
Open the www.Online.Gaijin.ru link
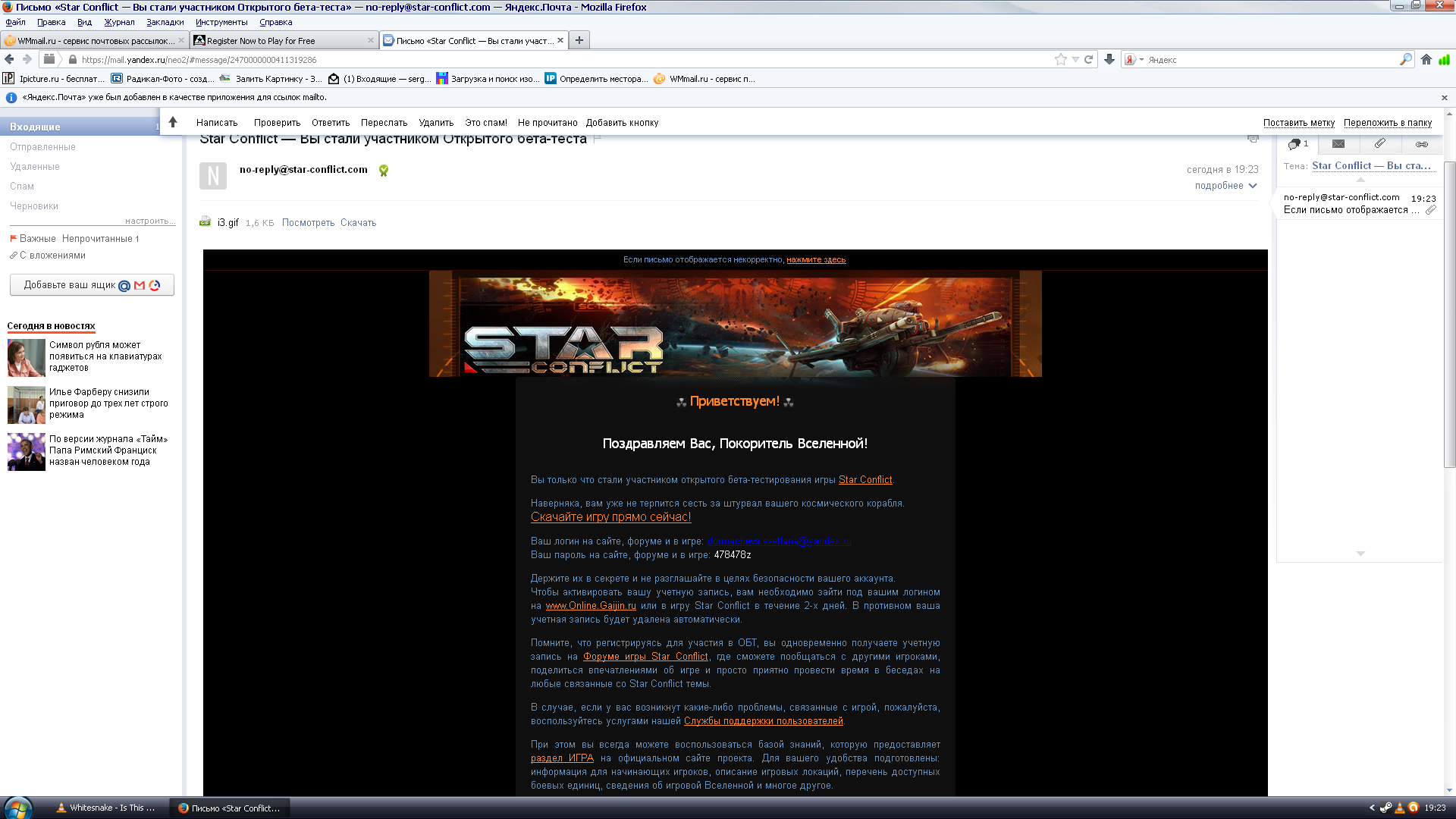point(591,606)
